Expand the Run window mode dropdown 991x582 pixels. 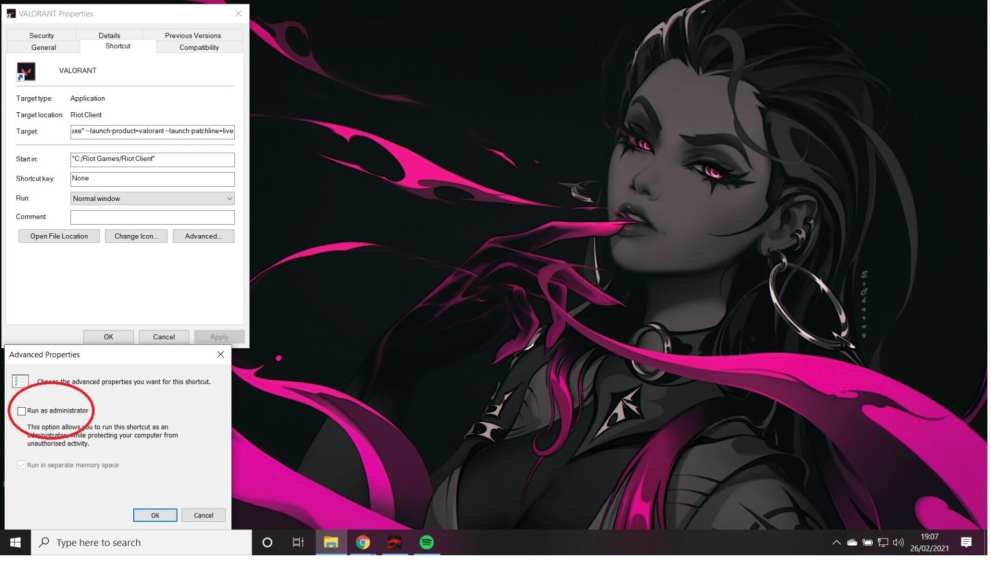click(x=152, y=198)
